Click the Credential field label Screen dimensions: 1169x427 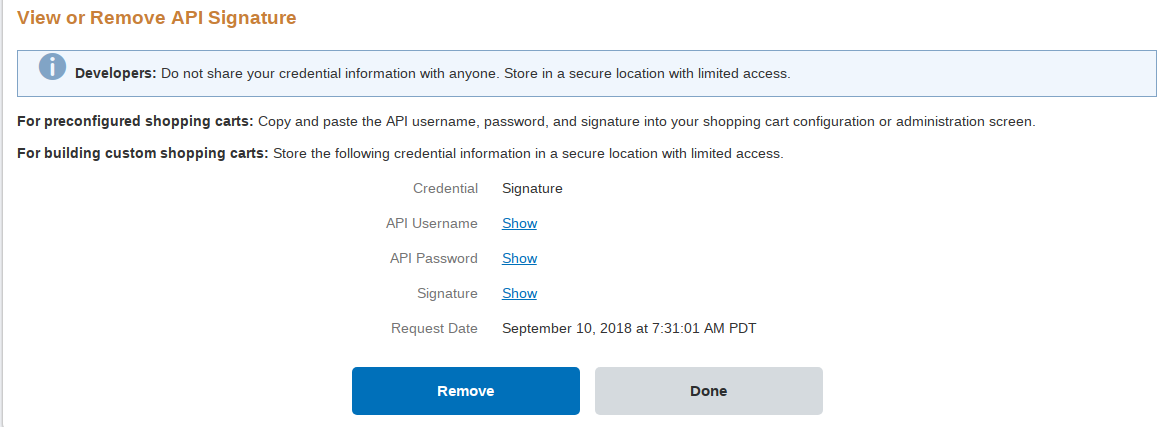pos(445,188)
